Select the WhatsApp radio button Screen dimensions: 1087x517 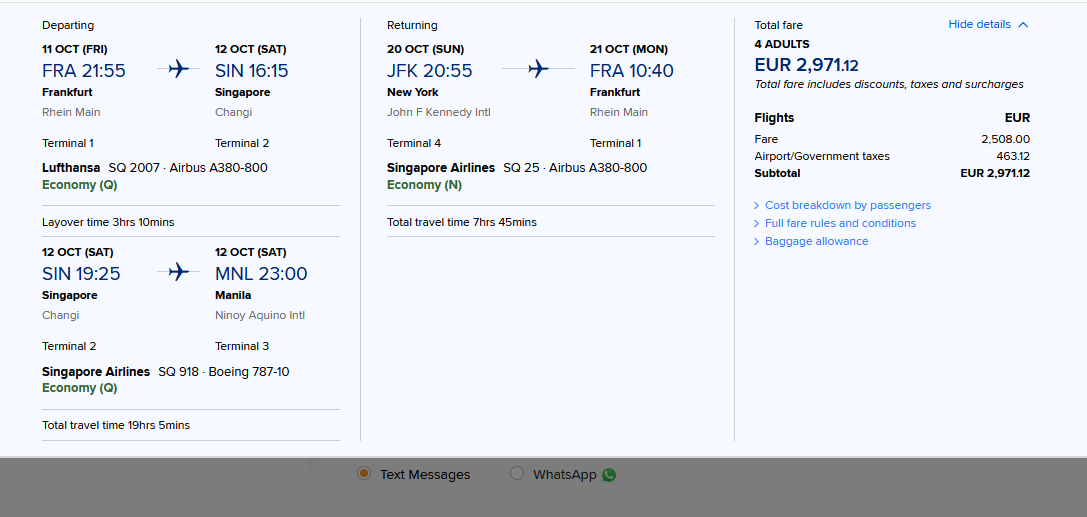pos(516,473)
